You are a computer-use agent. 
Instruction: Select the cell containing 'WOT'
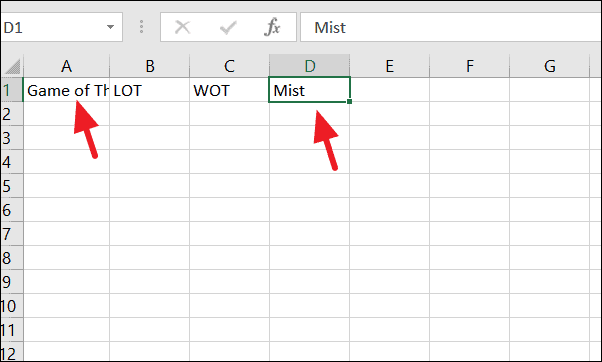coord(229,90)
